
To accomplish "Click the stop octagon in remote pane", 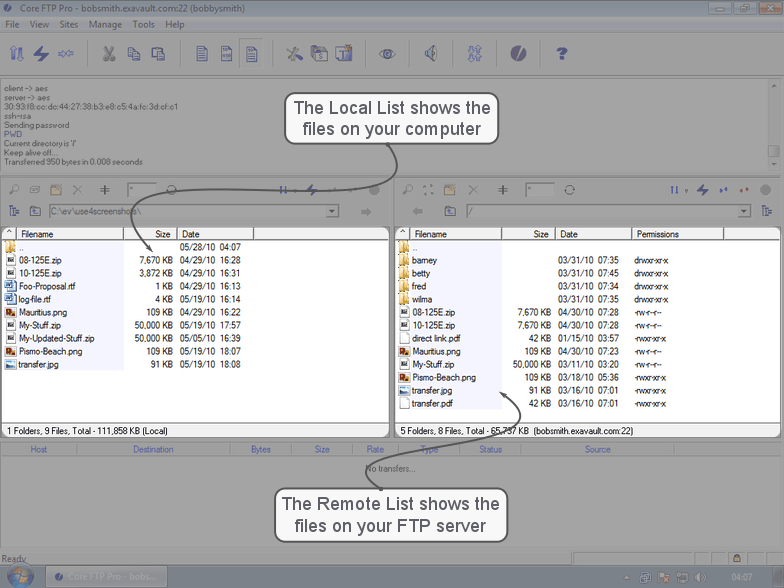I will 765,190.
